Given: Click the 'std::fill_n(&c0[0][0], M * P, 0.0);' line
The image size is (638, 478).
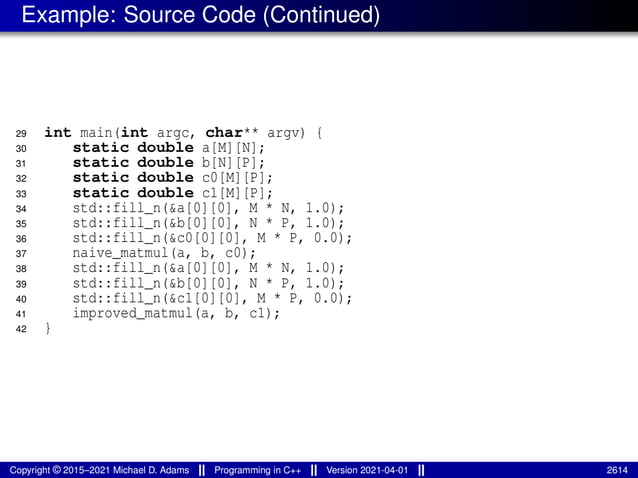Looking at the screenshot, I should point(212,238).
